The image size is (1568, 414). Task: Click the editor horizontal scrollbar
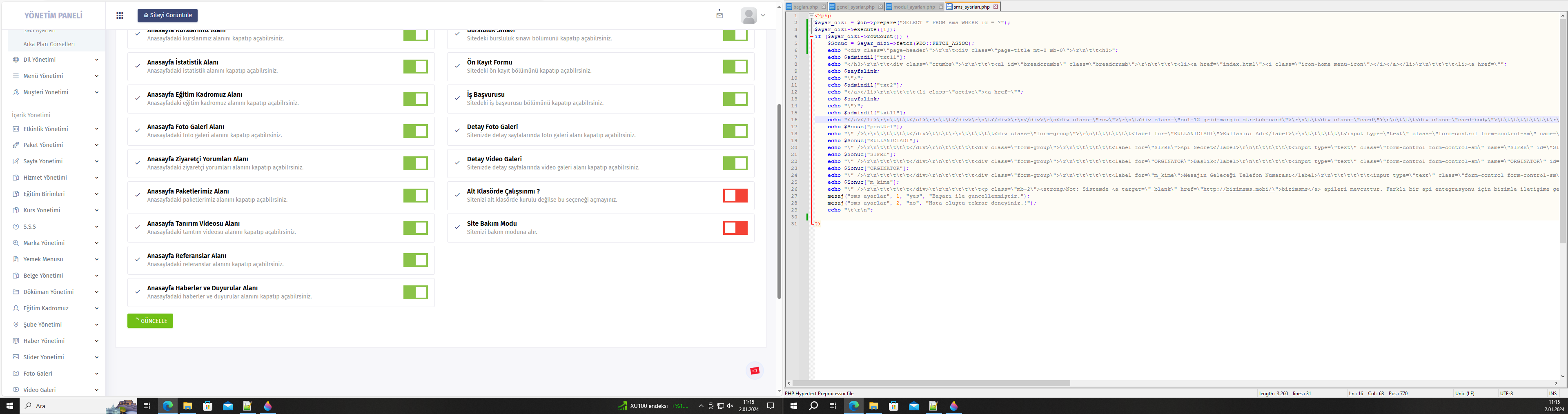(931, 383)
